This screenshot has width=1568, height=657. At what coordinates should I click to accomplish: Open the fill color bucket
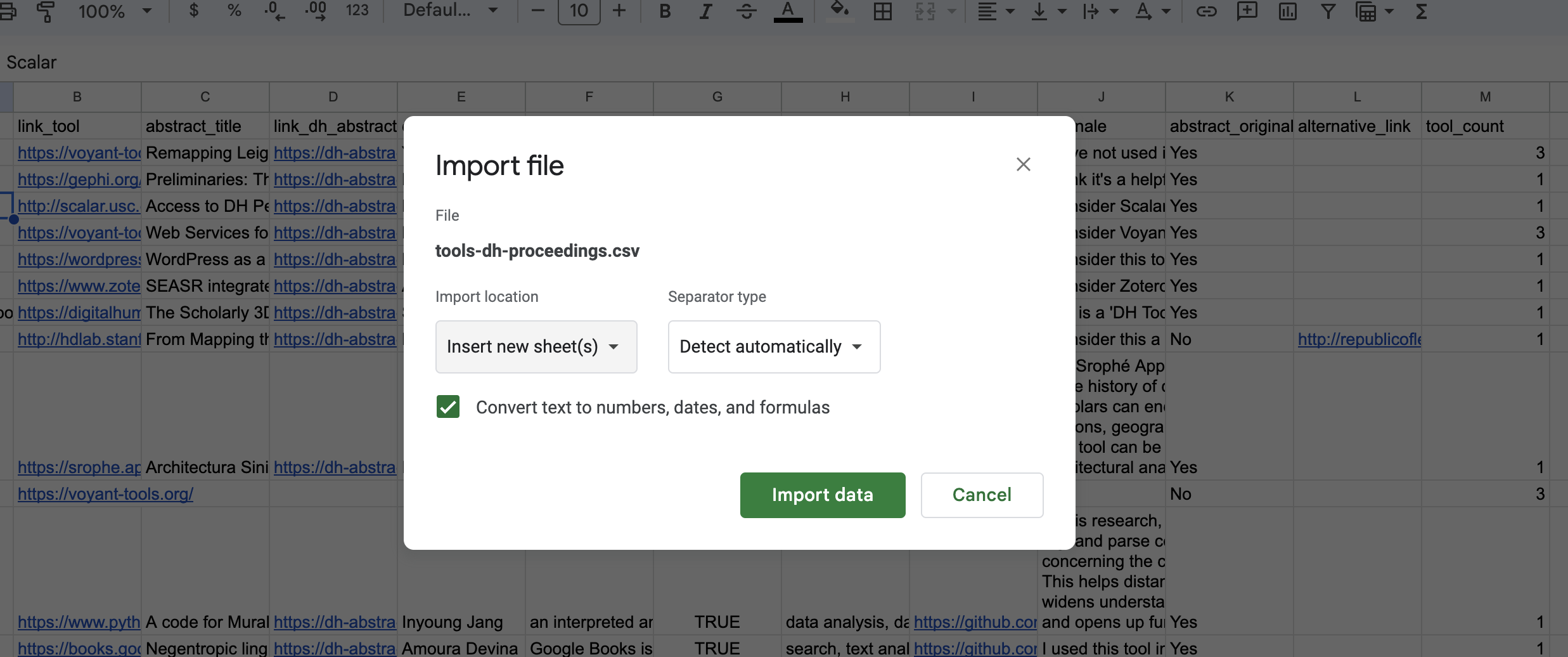click(839, 11)
